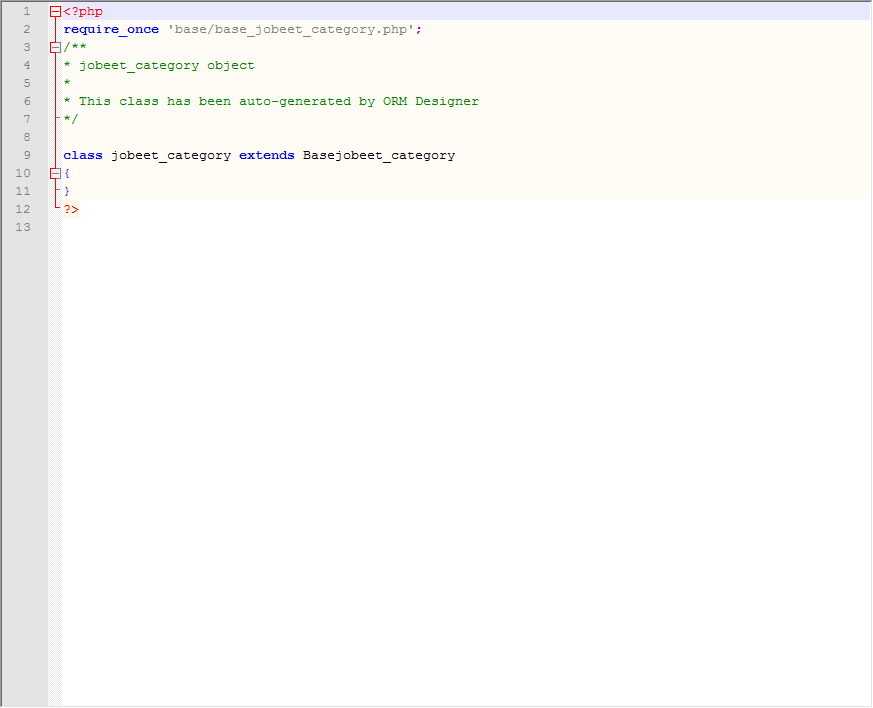Click line number 2 in the gutter

click(27, 30)
